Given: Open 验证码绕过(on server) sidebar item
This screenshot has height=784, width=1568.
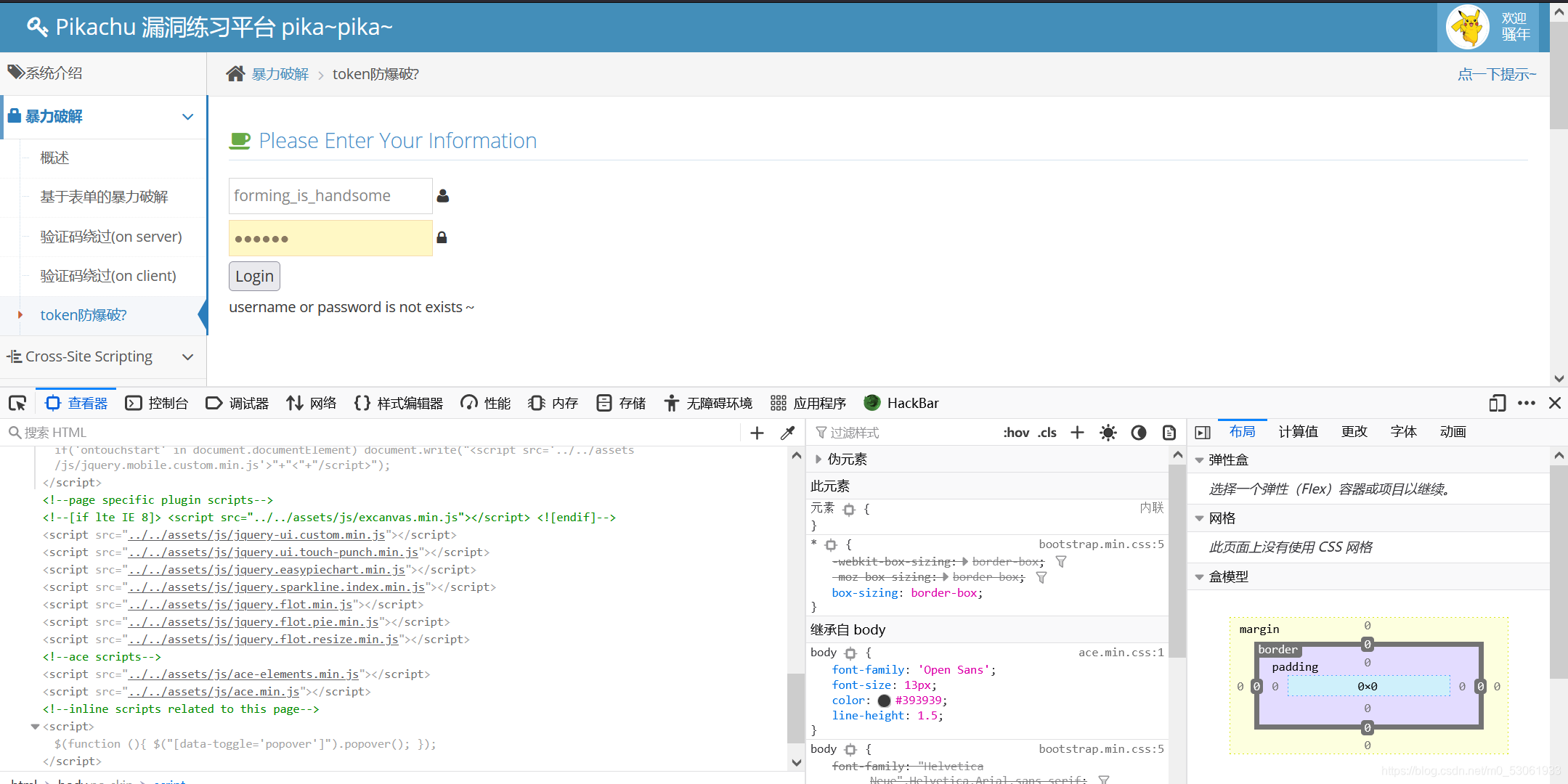Looking at the screenshot, I should (x=113, y=237).
